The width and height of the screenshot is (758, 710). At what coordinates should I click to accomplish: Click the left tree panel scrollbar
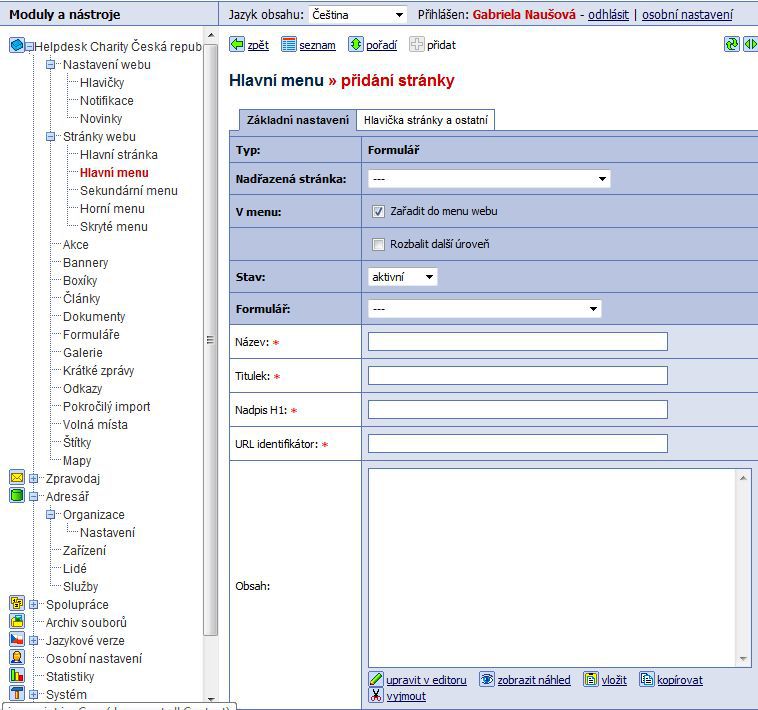[x=210, y=338]
